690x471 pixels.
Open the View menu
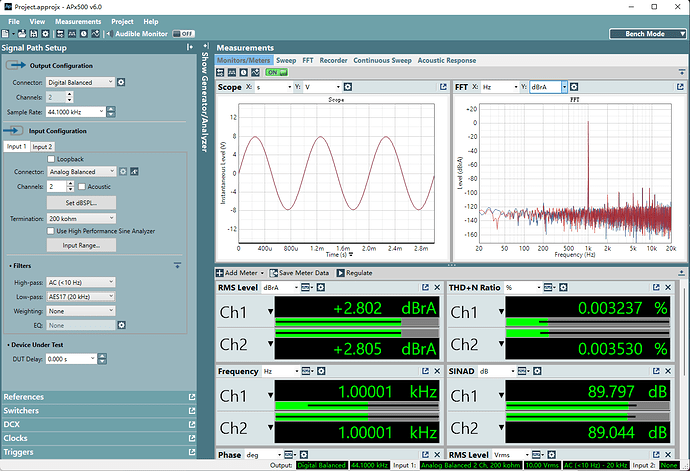coord(37,22)
